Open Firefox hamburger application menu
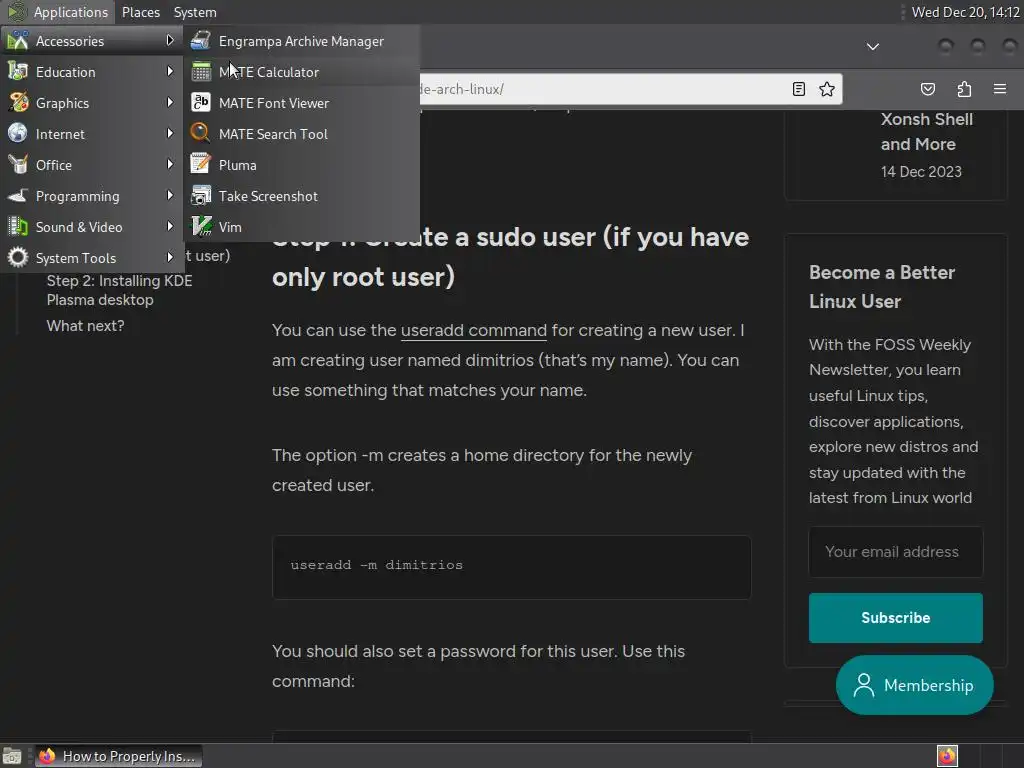1024x768 pixels. (x=1000, y=89)
